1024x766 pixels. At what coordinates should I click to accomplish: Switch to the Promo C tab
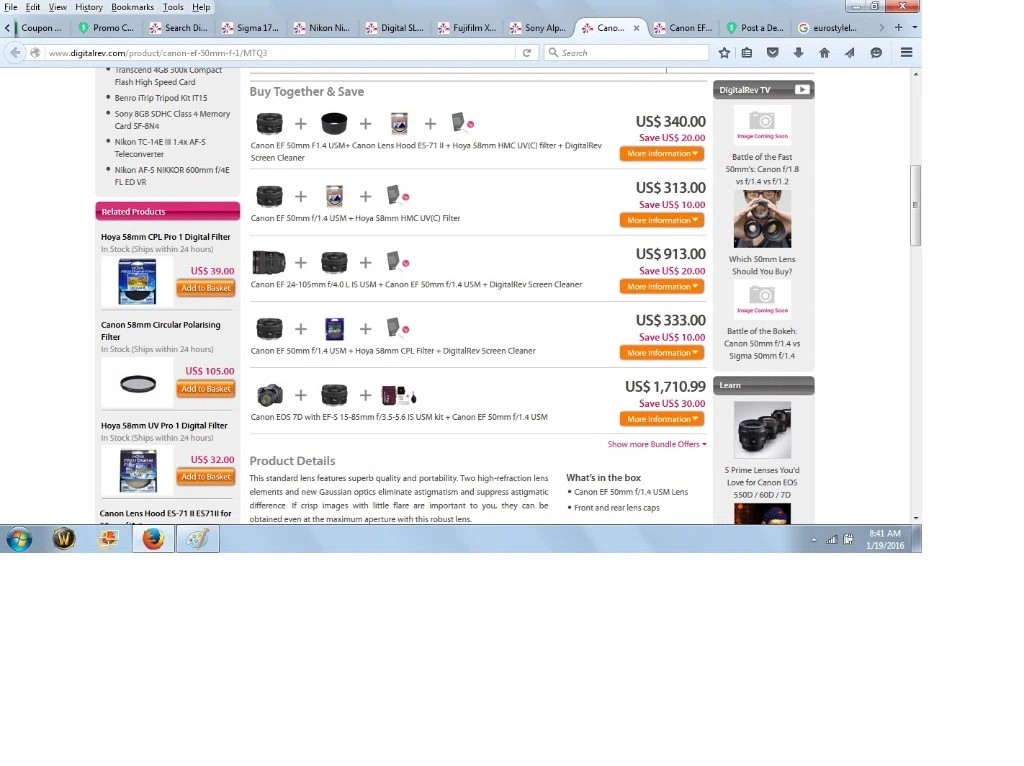pyautogui.click(x=107, y=28)
